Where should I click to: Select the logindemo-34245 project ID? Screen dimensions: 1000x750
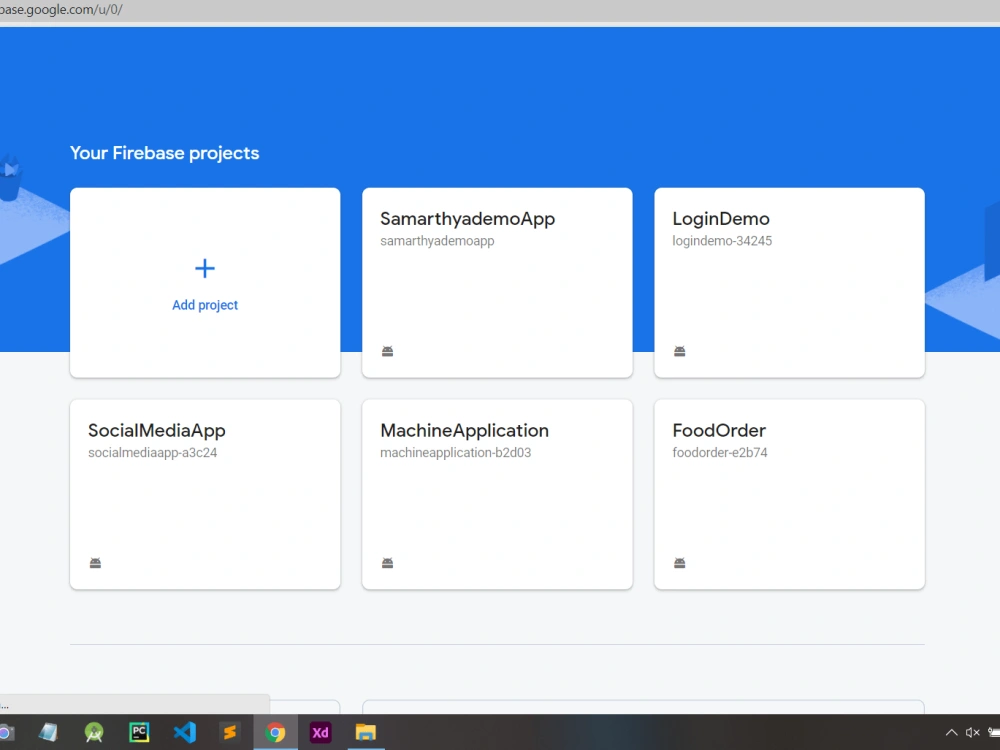(x=722, y=241)
